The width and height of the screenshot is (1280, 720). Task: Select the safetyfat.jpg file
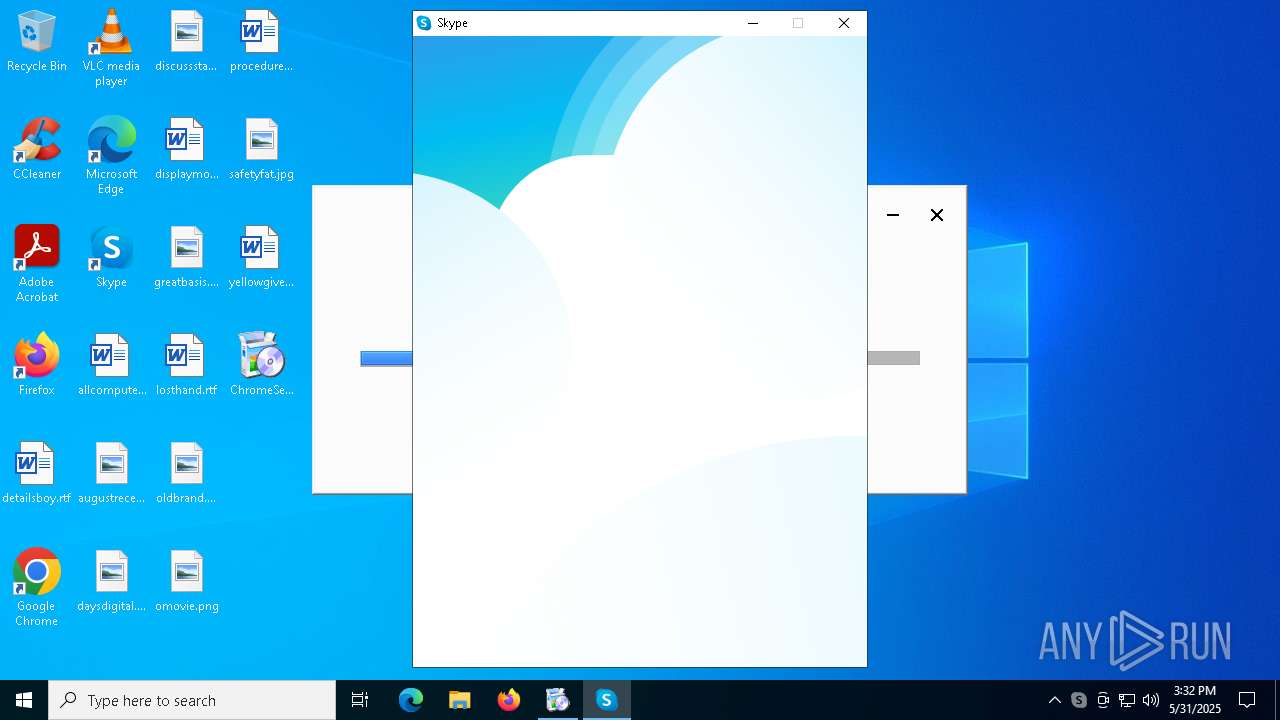click(261, 150)
